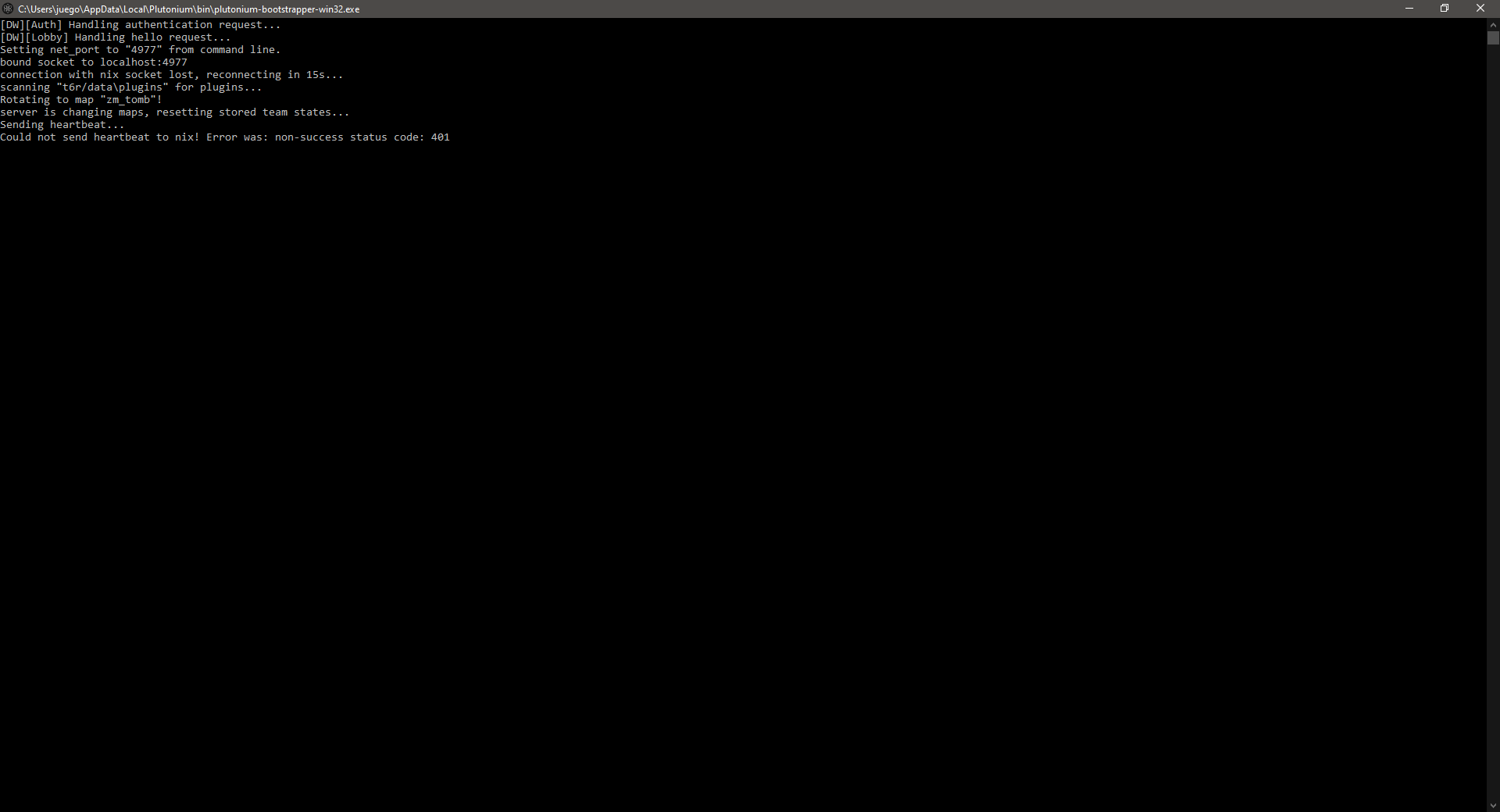Click line 'Rotating to map "zm_tomb"!'
The height and width of the screenshot is (812, 1500).
[81, 100]
